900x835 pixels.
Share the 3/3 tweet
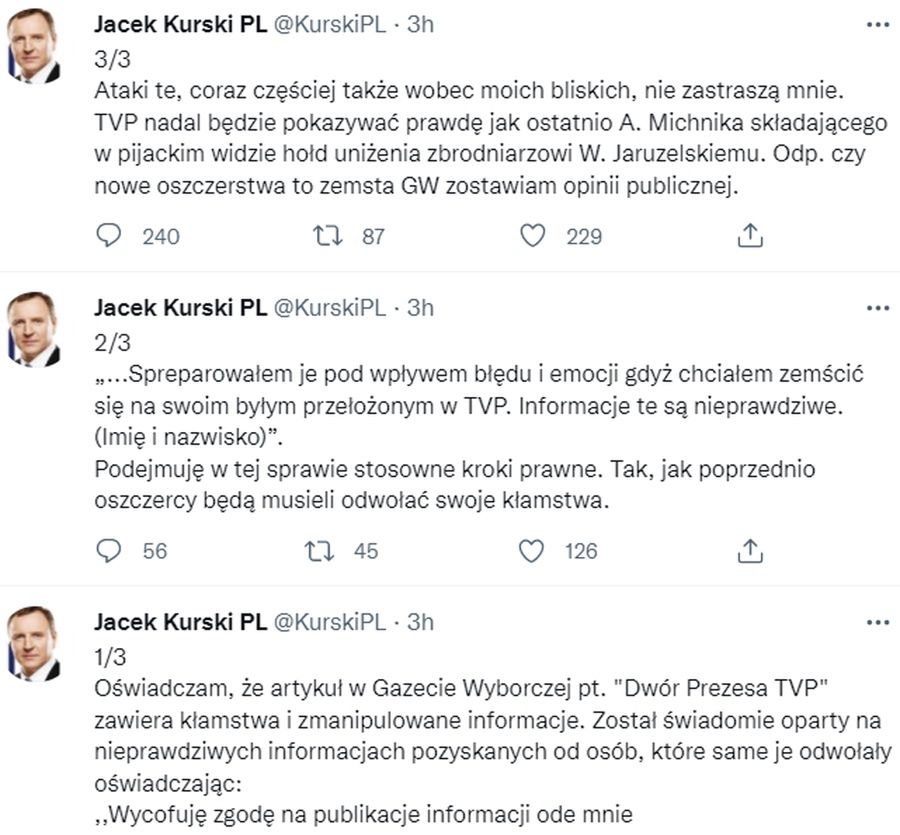(x=750, y=236)
